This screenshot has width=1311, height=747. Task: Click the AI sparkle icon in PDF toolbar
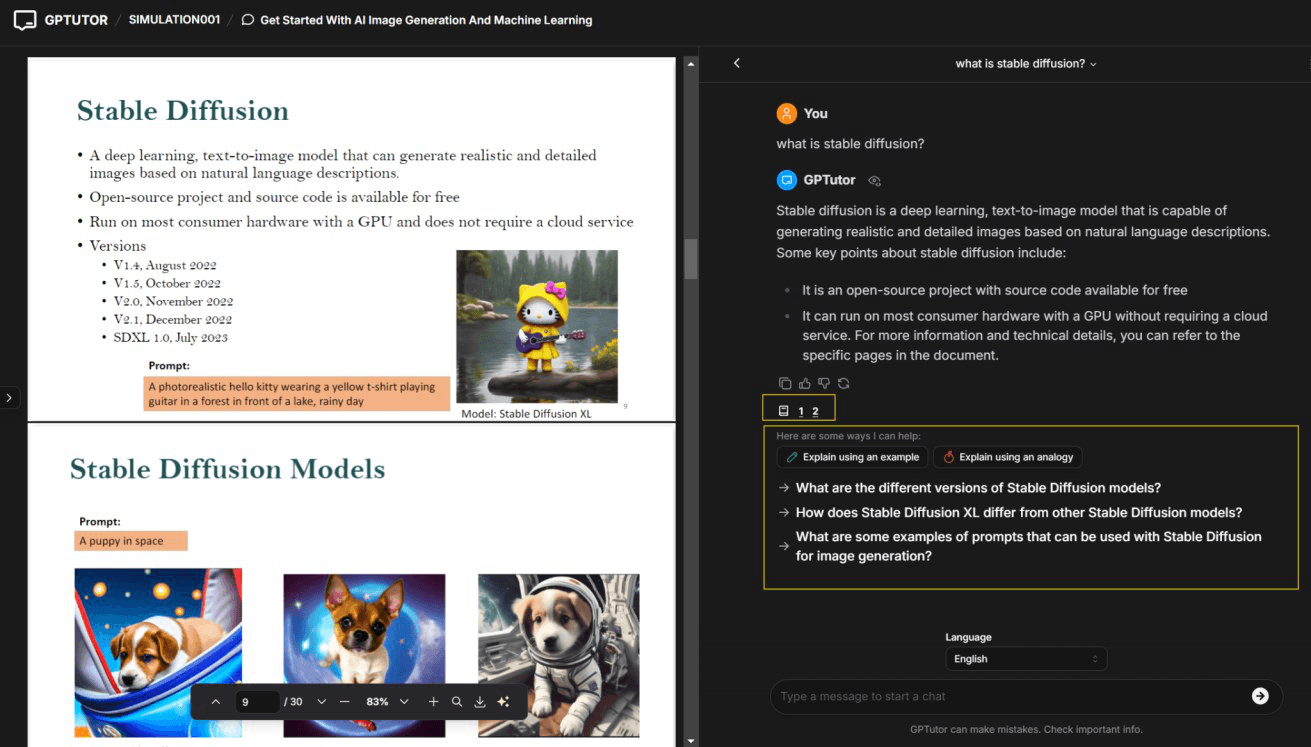(503, 702)
